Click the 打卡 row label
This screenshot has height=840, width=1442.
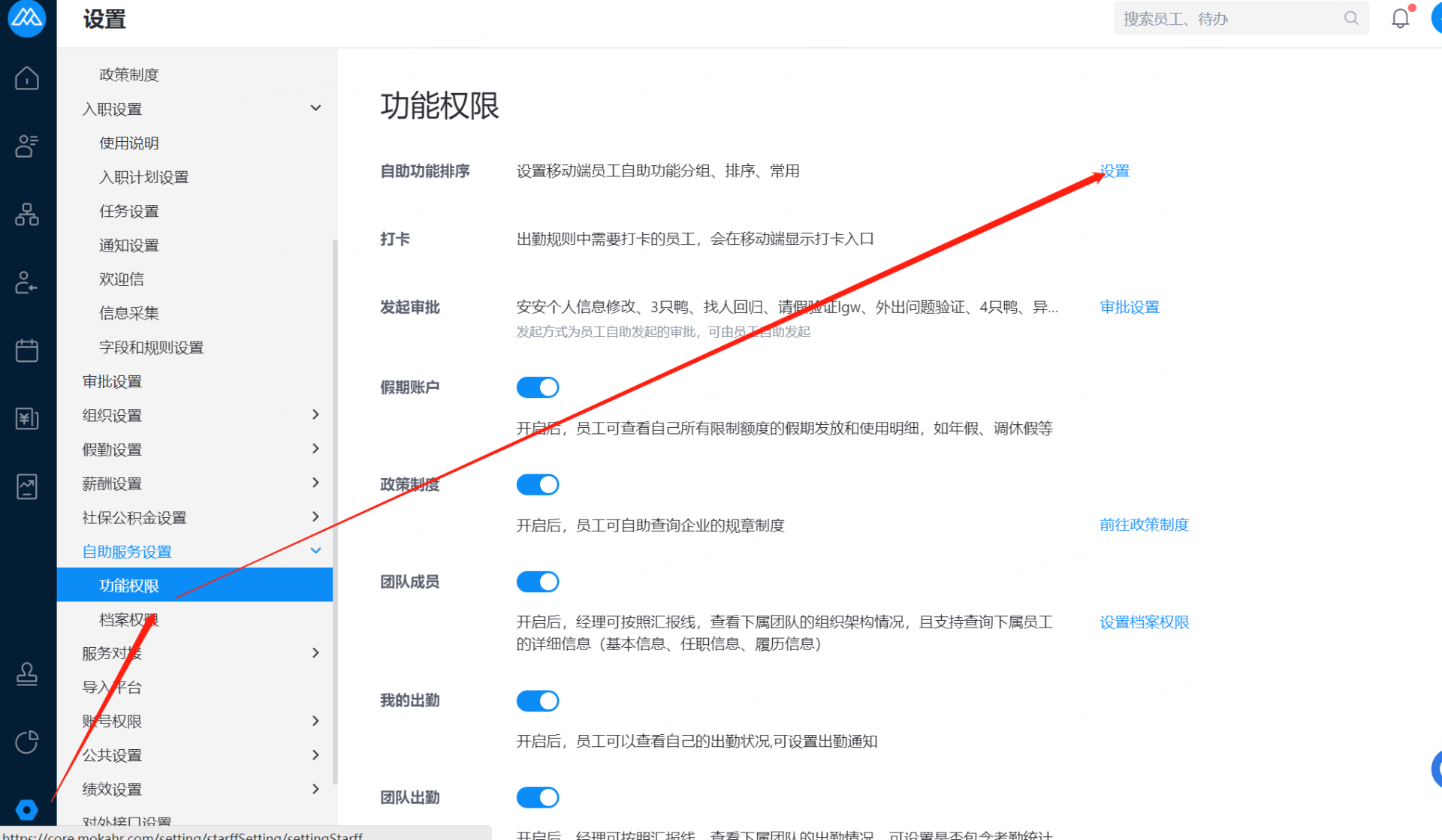click(395, 239)
